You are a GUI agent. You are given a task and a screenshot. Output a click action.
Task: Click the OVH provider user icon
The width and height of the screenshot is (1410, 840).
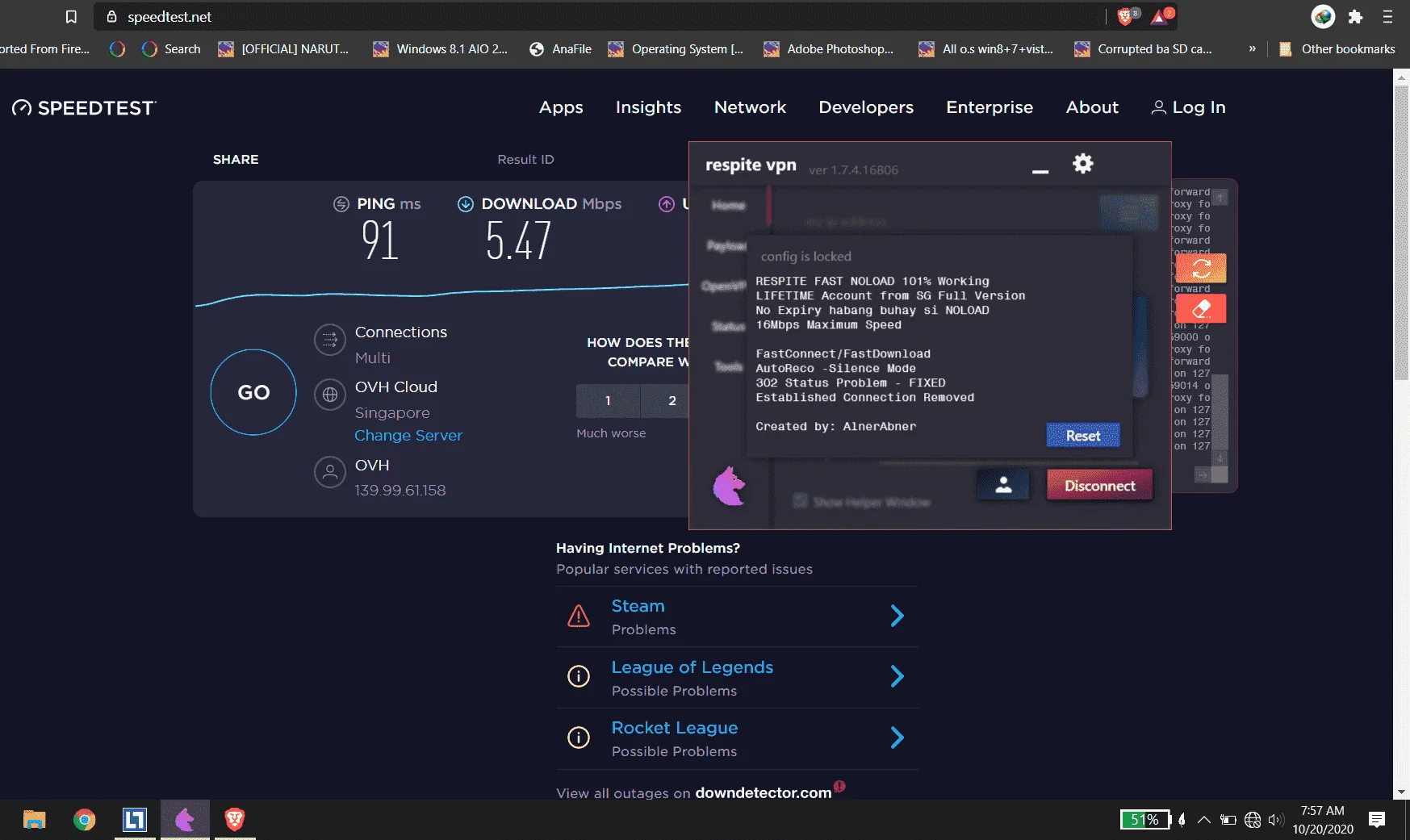(x=329, y=472)
